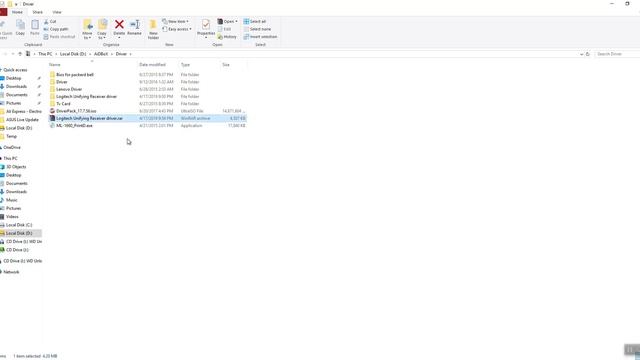Screen dimensions: 640x360
Task: Sort by the Name column header
Action: pos(54,64)
